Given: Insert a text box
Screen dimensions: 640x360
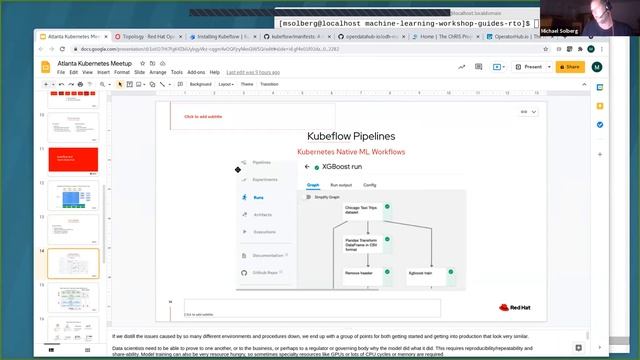Looking at the screenshot, I should 129,84.
